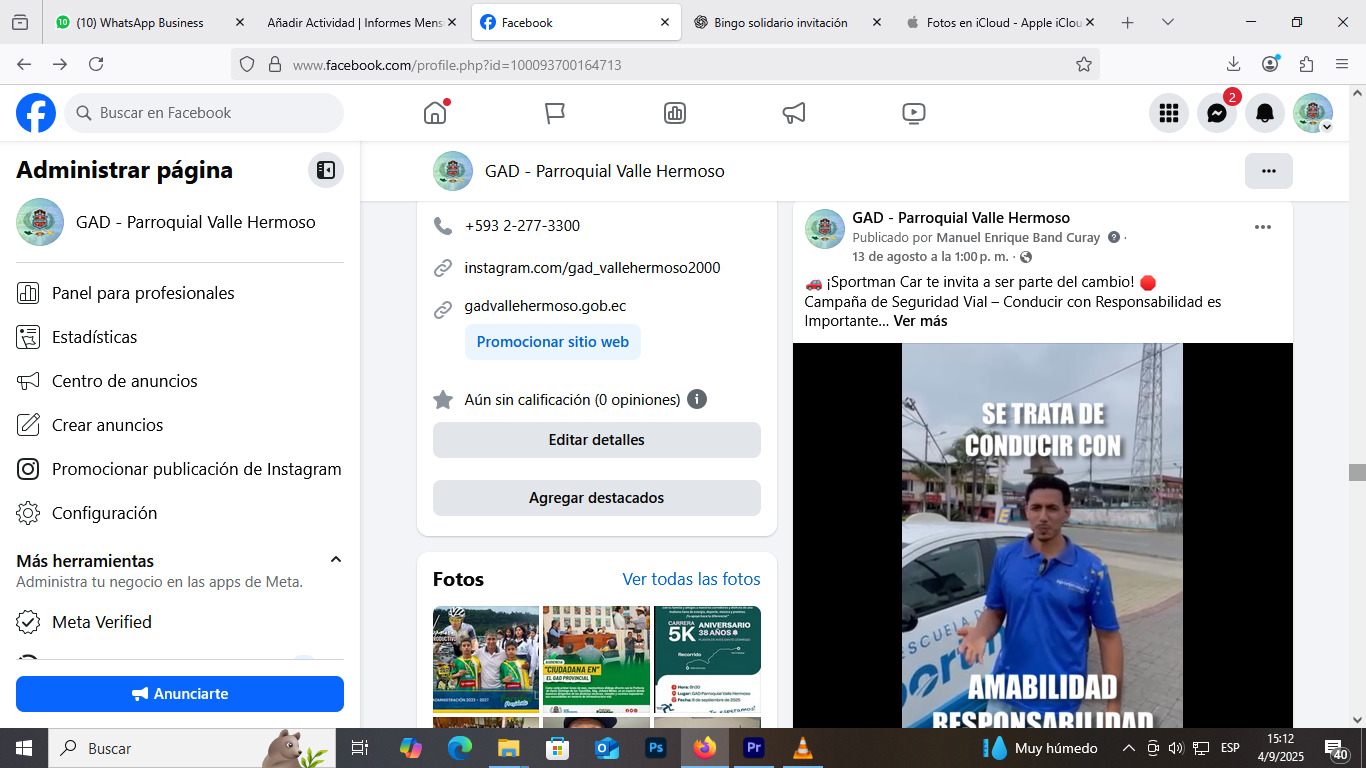
Task: Click the page vertical scrollbar thumb
Action: [1356, 473]
